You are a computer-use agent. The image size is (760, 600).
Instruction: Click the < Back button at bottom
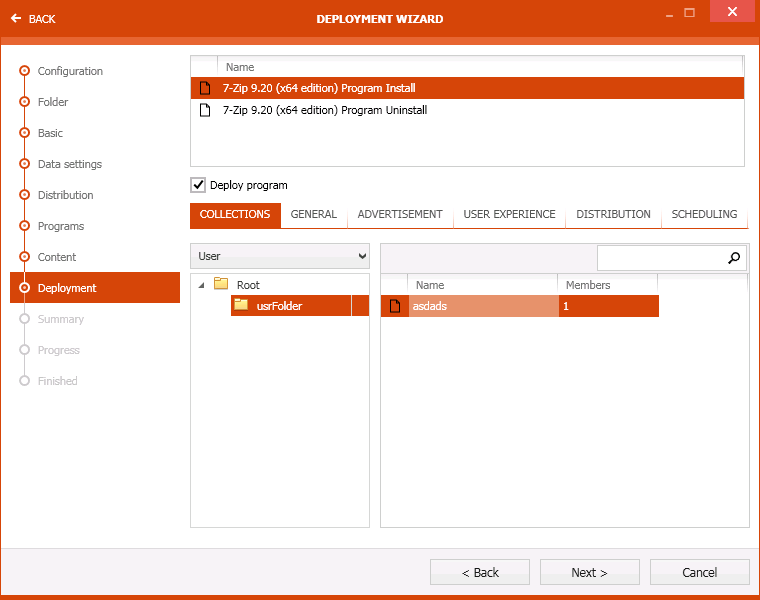click(x=480, y=572)
